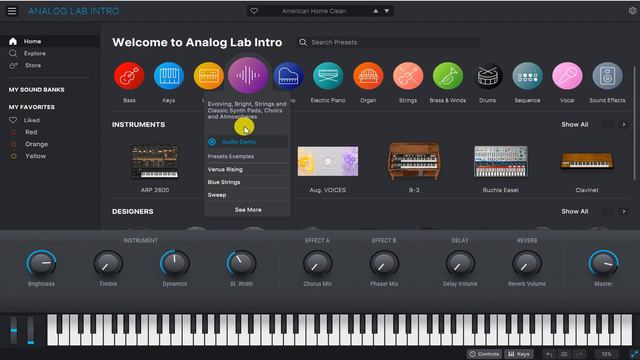The width and height of the screenshot is (640, 360).
Task: Click the Brightness knob
Action: point(41,263)
